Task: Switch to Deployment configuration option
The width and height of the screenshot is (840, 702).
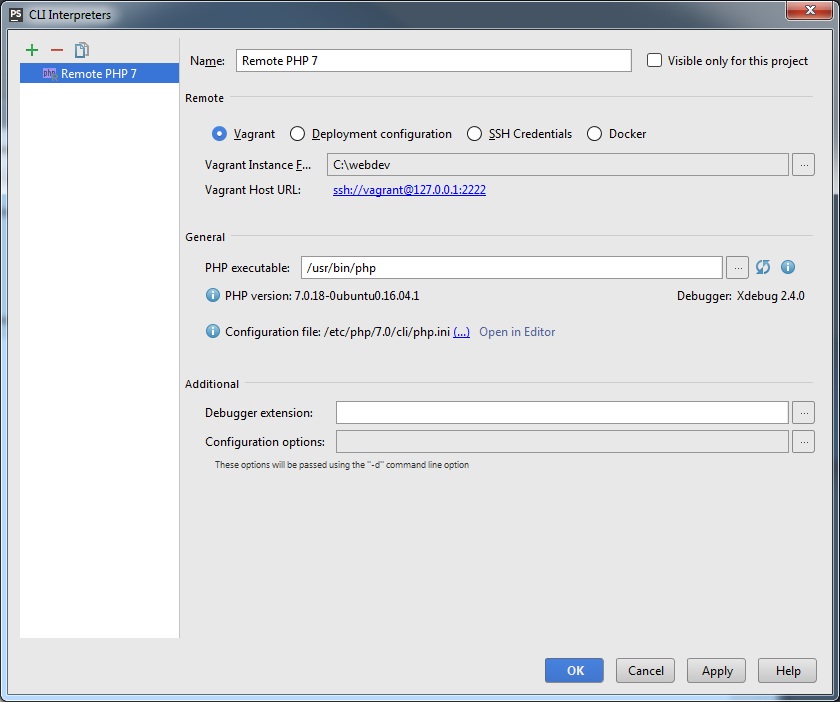Action: pyautogui.click(x=296, y=133)
